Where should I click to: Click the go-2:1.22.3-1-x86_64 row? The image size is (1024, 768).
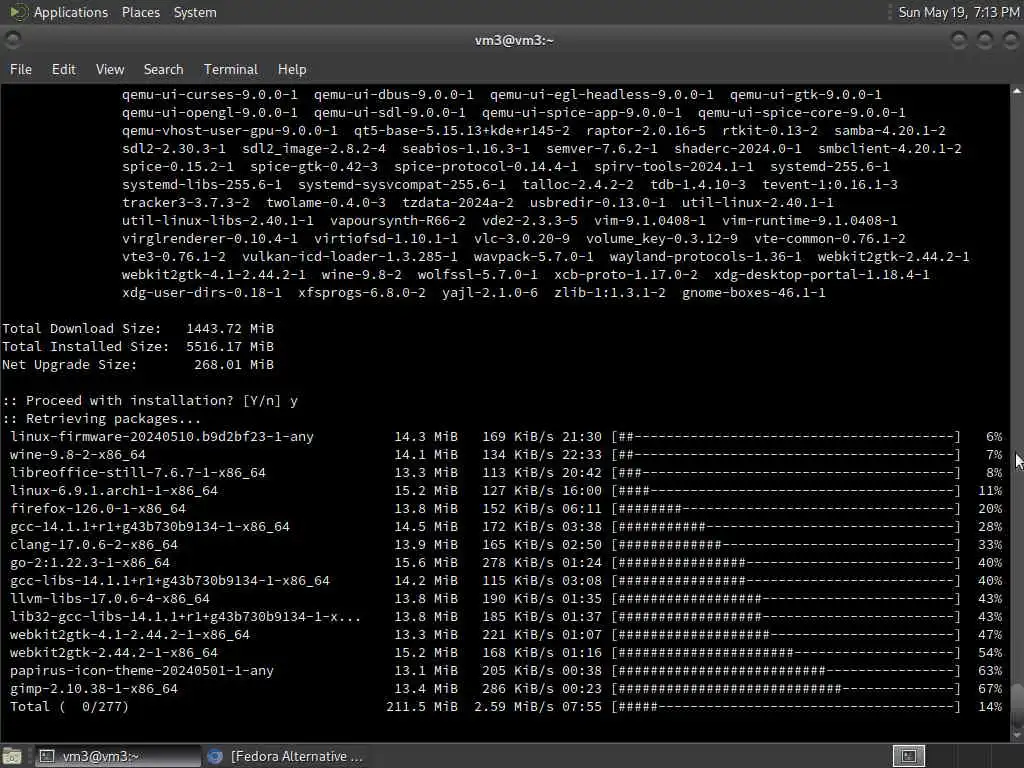coord(505,562)
